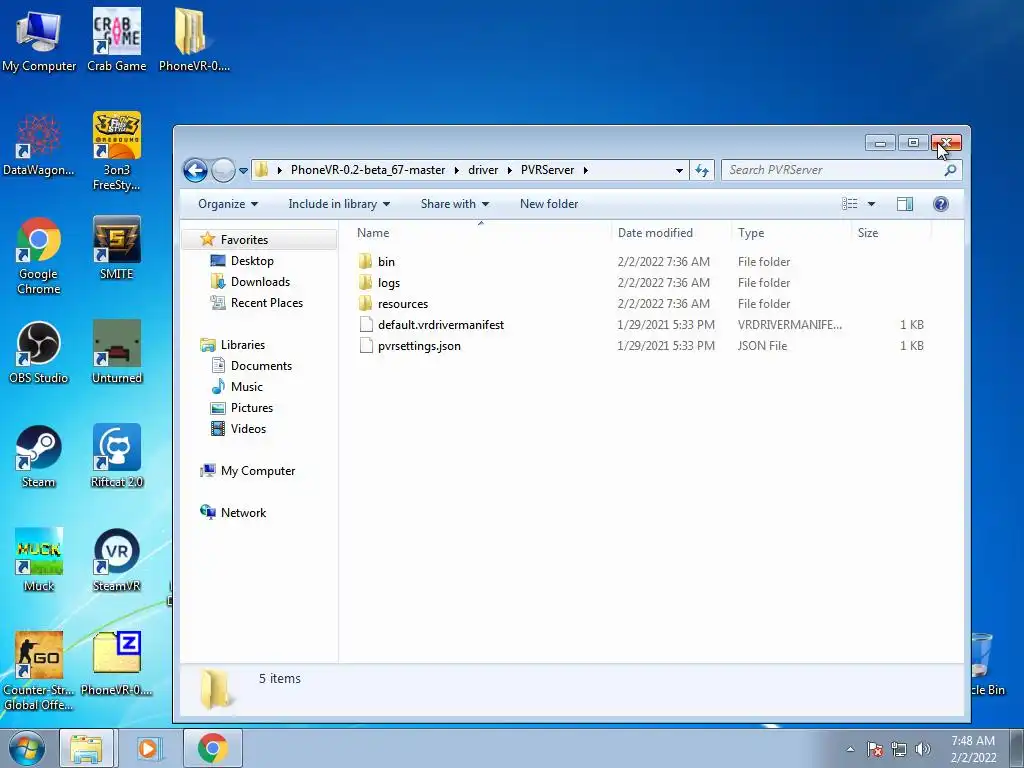1024x768 pixels.
Task: Open Recent Places in Favorites
Action: pyautogui.click(x=266, y=303)
